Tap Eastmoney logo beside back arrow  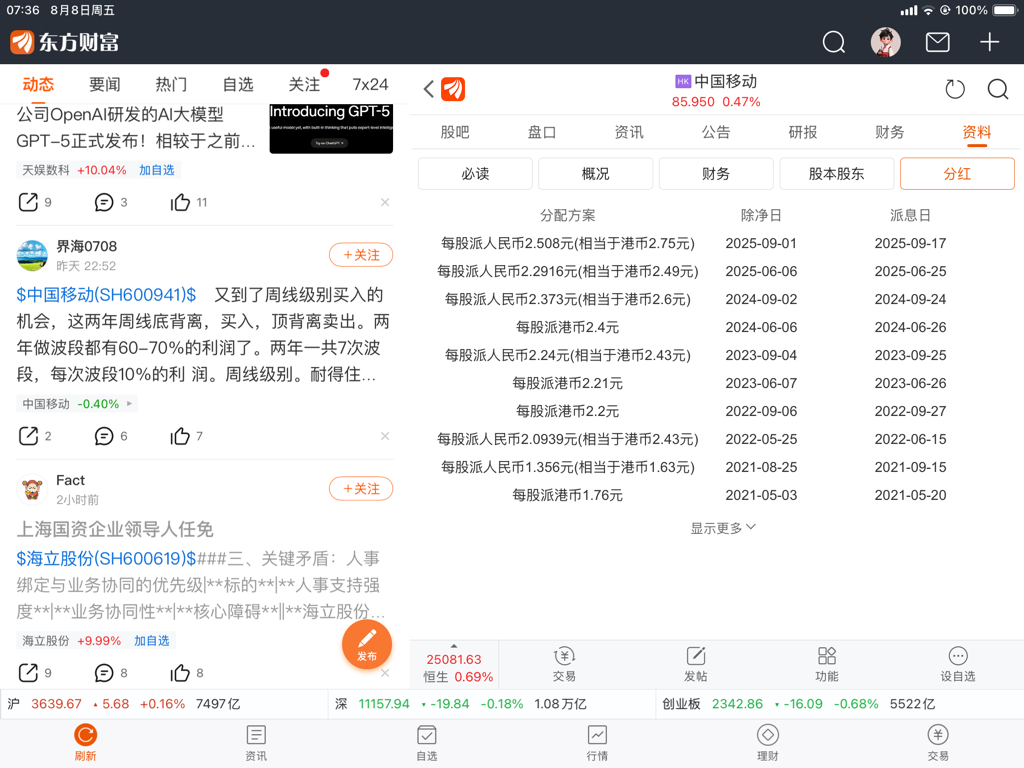[x=453, y=89]
